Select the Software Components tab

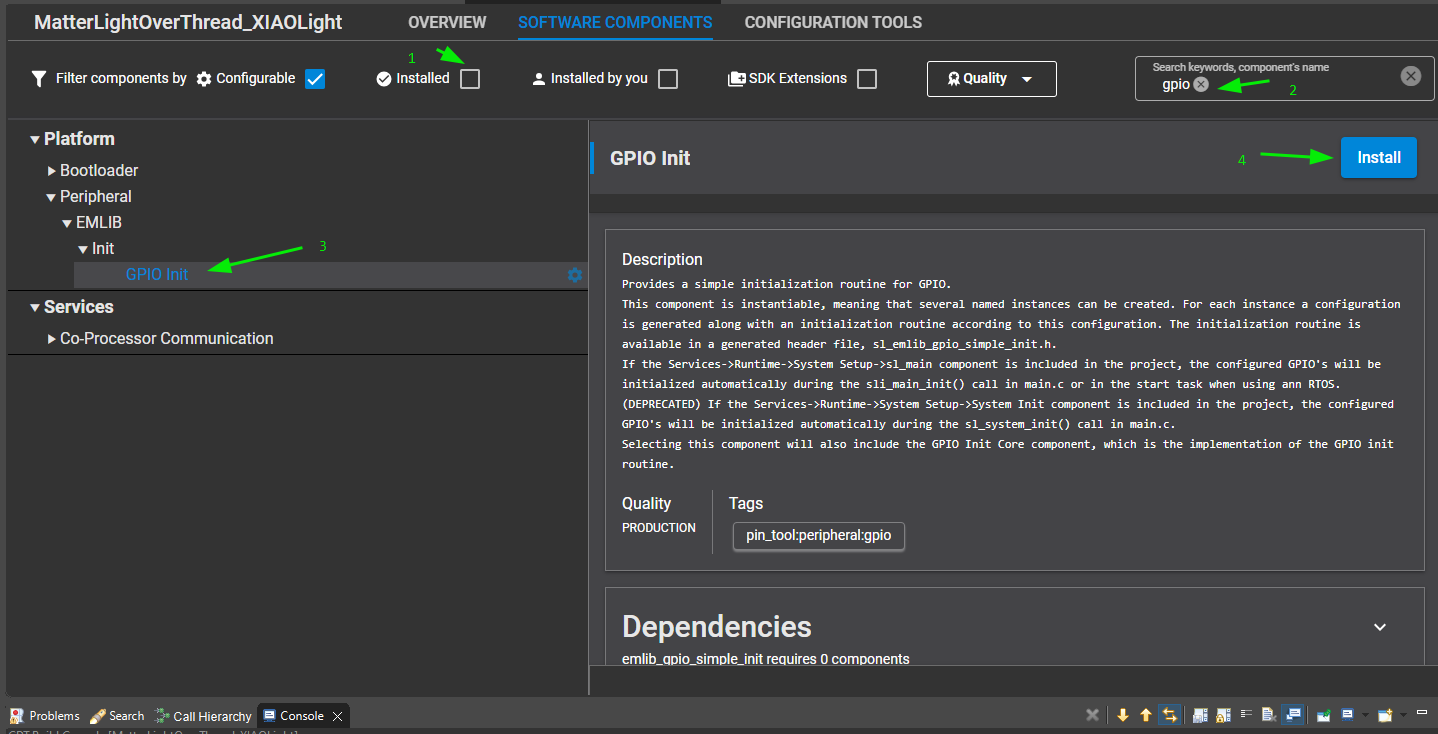[x=615, y=22]
